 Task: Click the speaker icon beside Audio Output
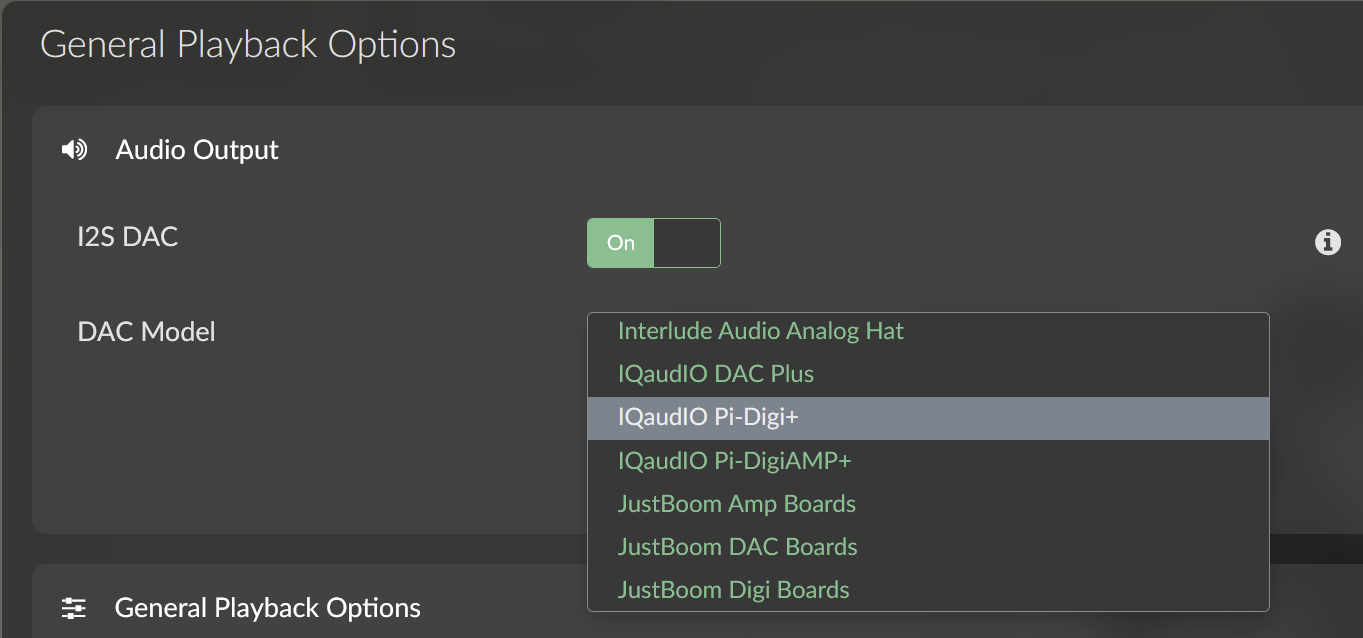74,150
